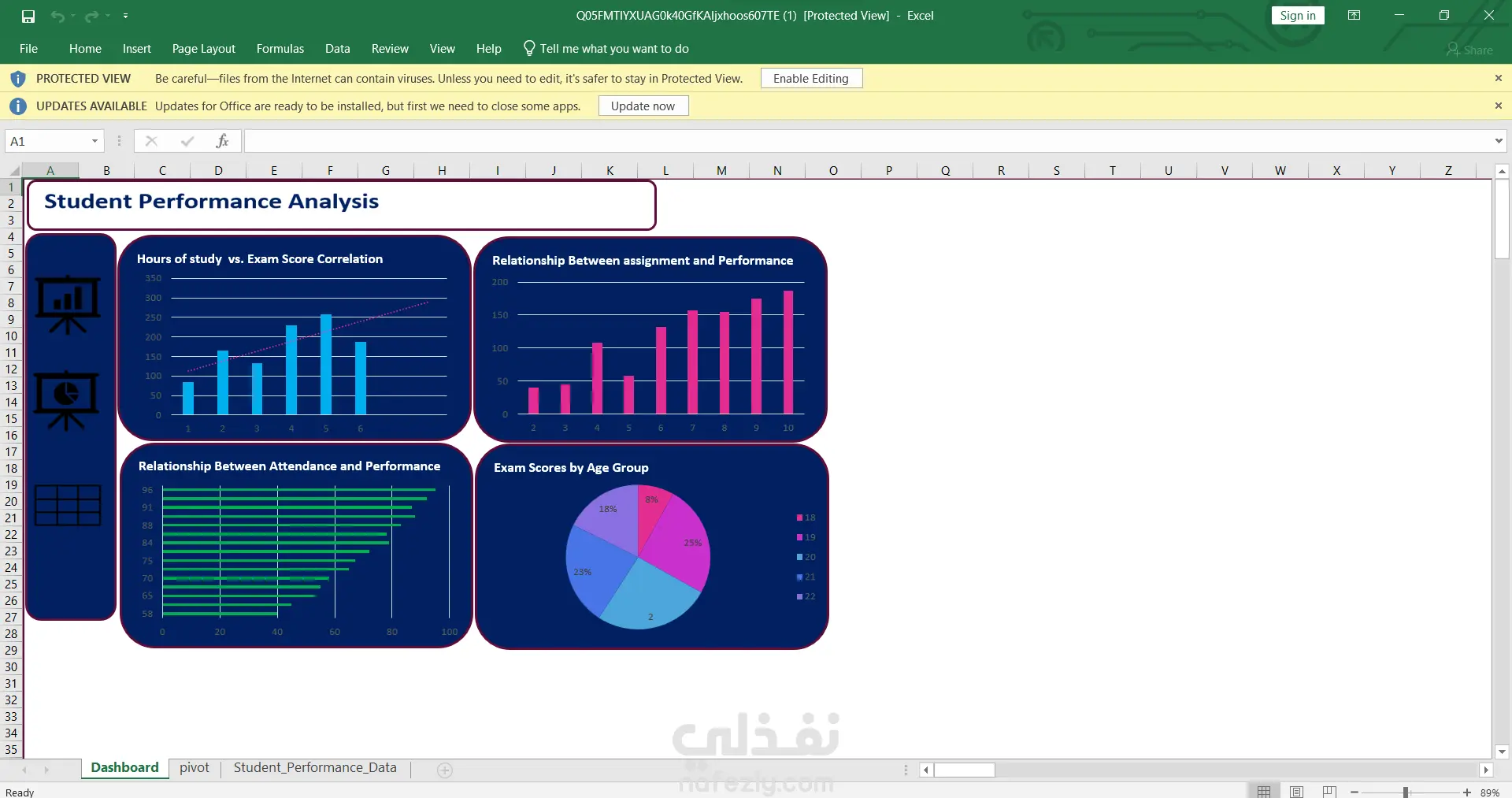The image size is (1512, 798).
Task: Click the Updates Available info icon
Action: coord(18,106)
